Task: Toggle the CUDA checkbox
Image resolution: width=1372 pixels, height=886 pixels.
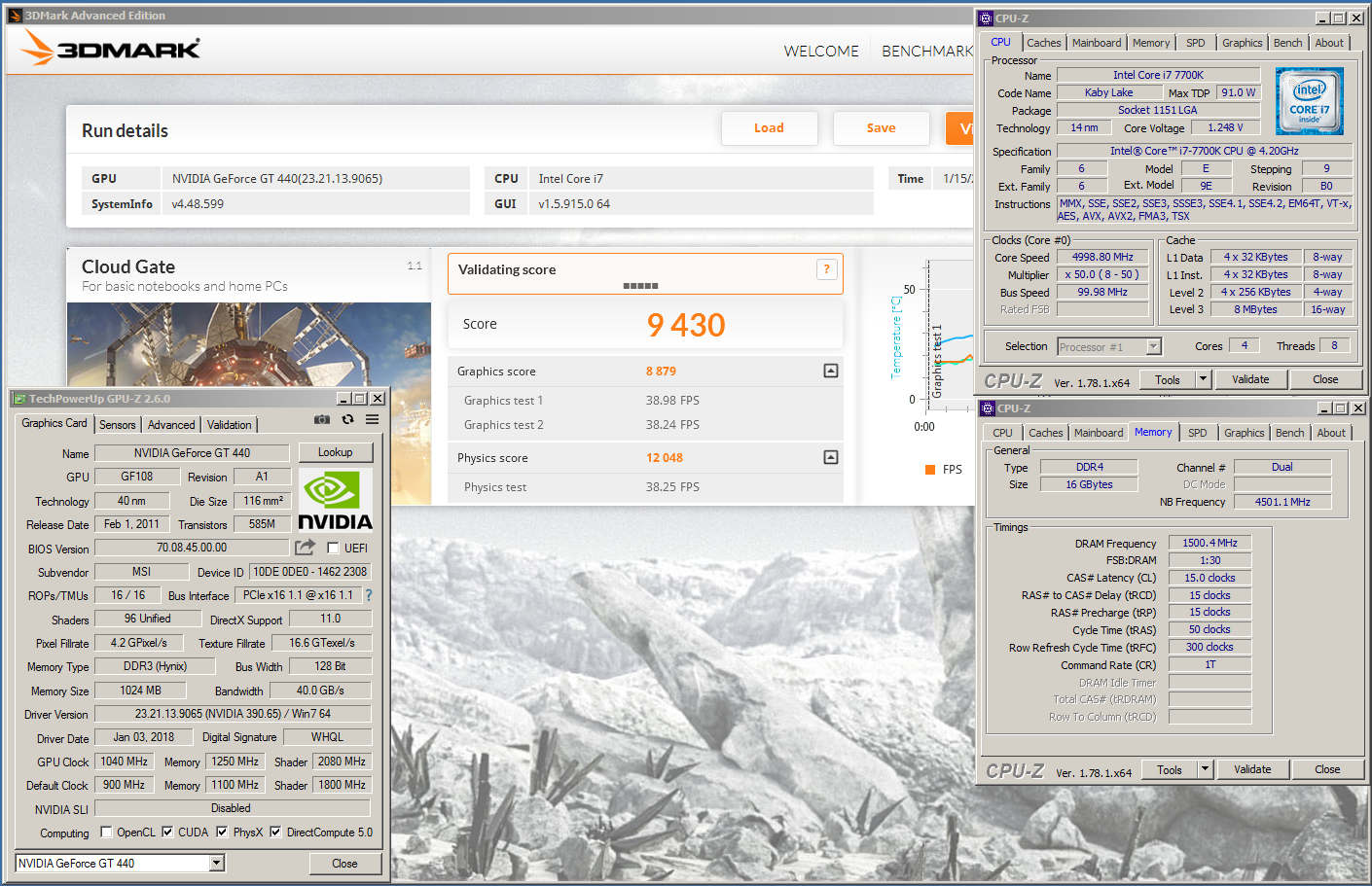Action: tap(167, 832)
